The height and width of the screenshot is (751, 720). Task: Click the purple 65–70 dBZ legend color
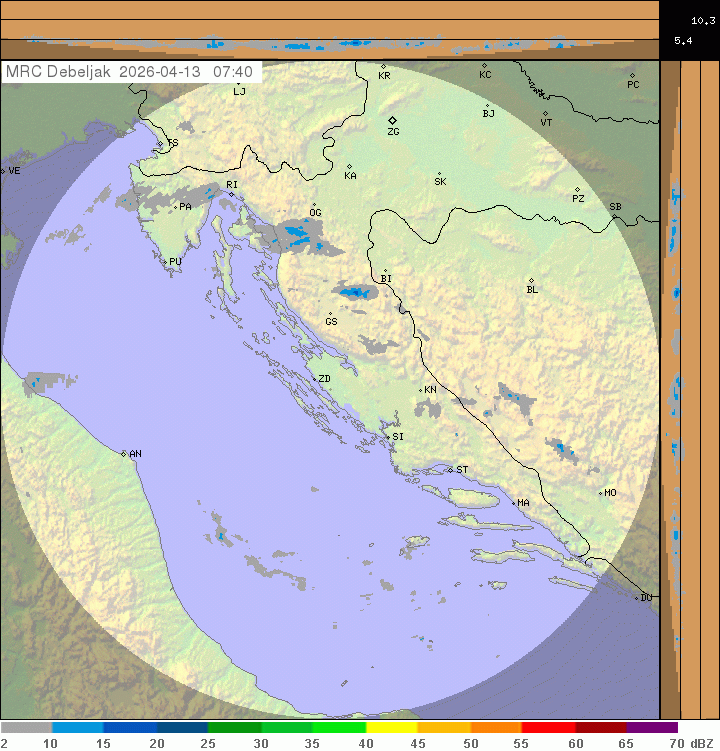(652, 728)
